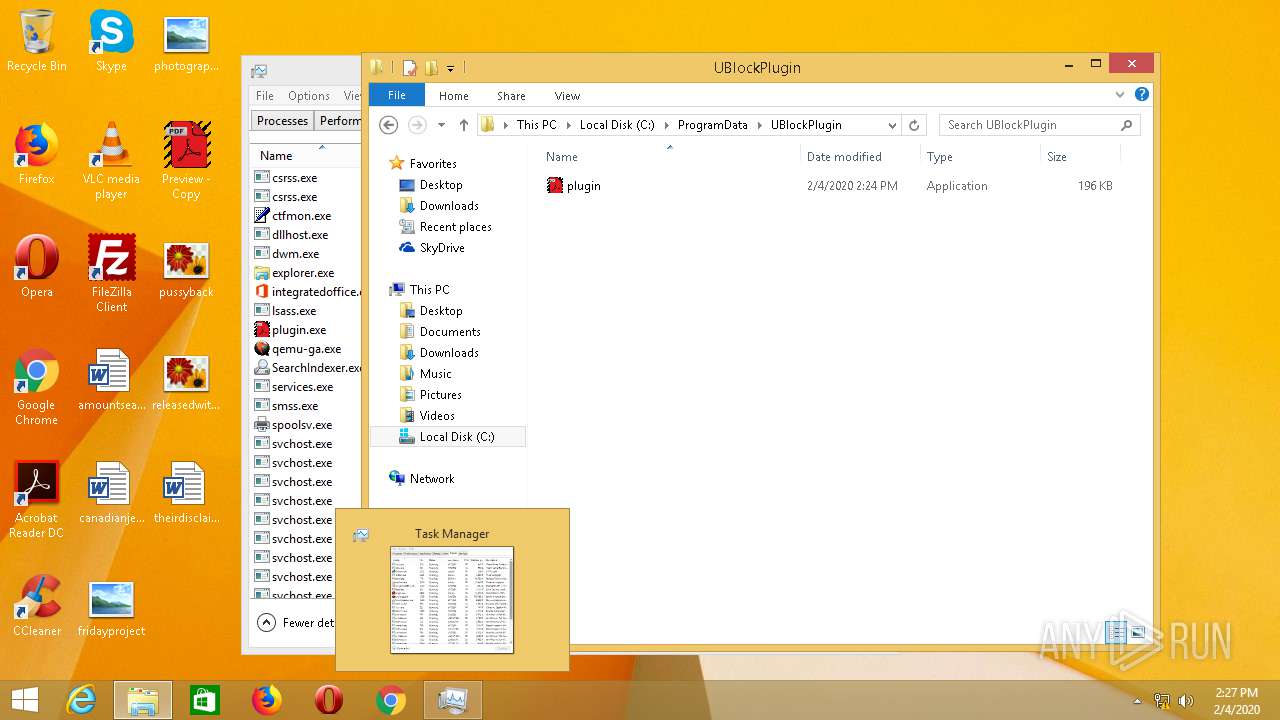The width and height of the screenshot is (1280, 720).
Task: Open SkyDrive in the navigation pane
Action: click(442, 248)
